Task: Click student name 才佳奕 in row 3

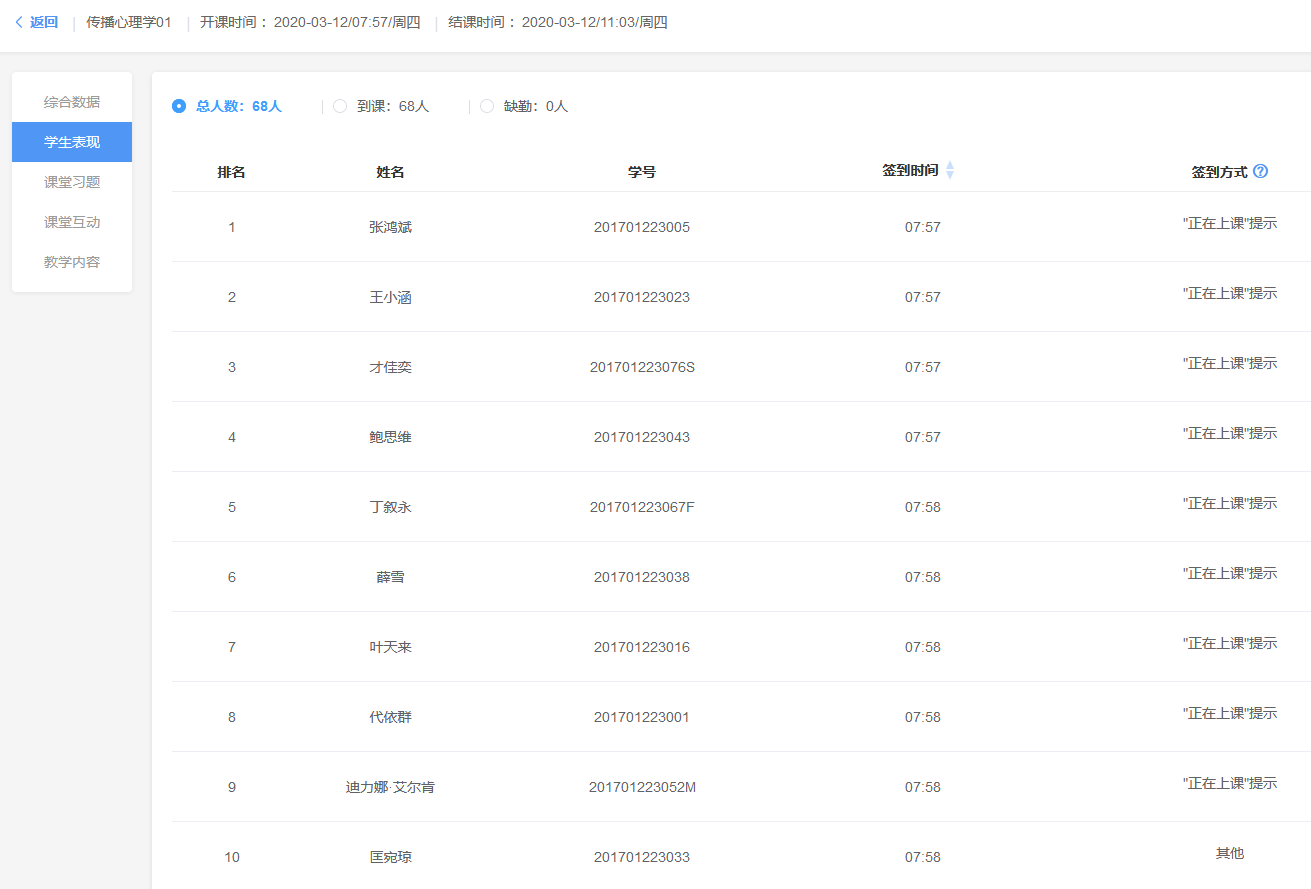Action: click(390, 367)
